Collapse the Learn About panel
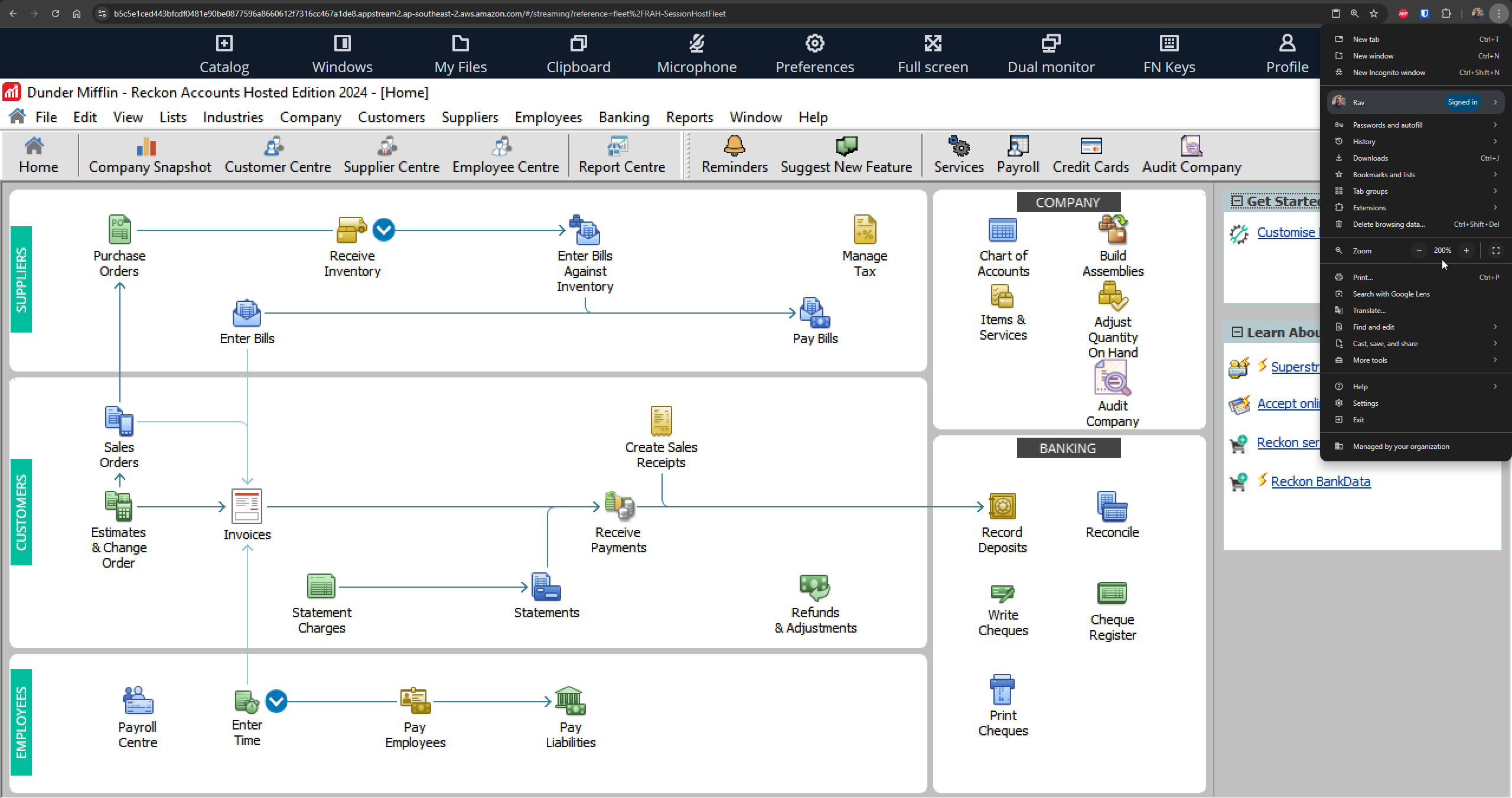The height and width of the screenshot is (798, 1512). [x=1237, y=333]
